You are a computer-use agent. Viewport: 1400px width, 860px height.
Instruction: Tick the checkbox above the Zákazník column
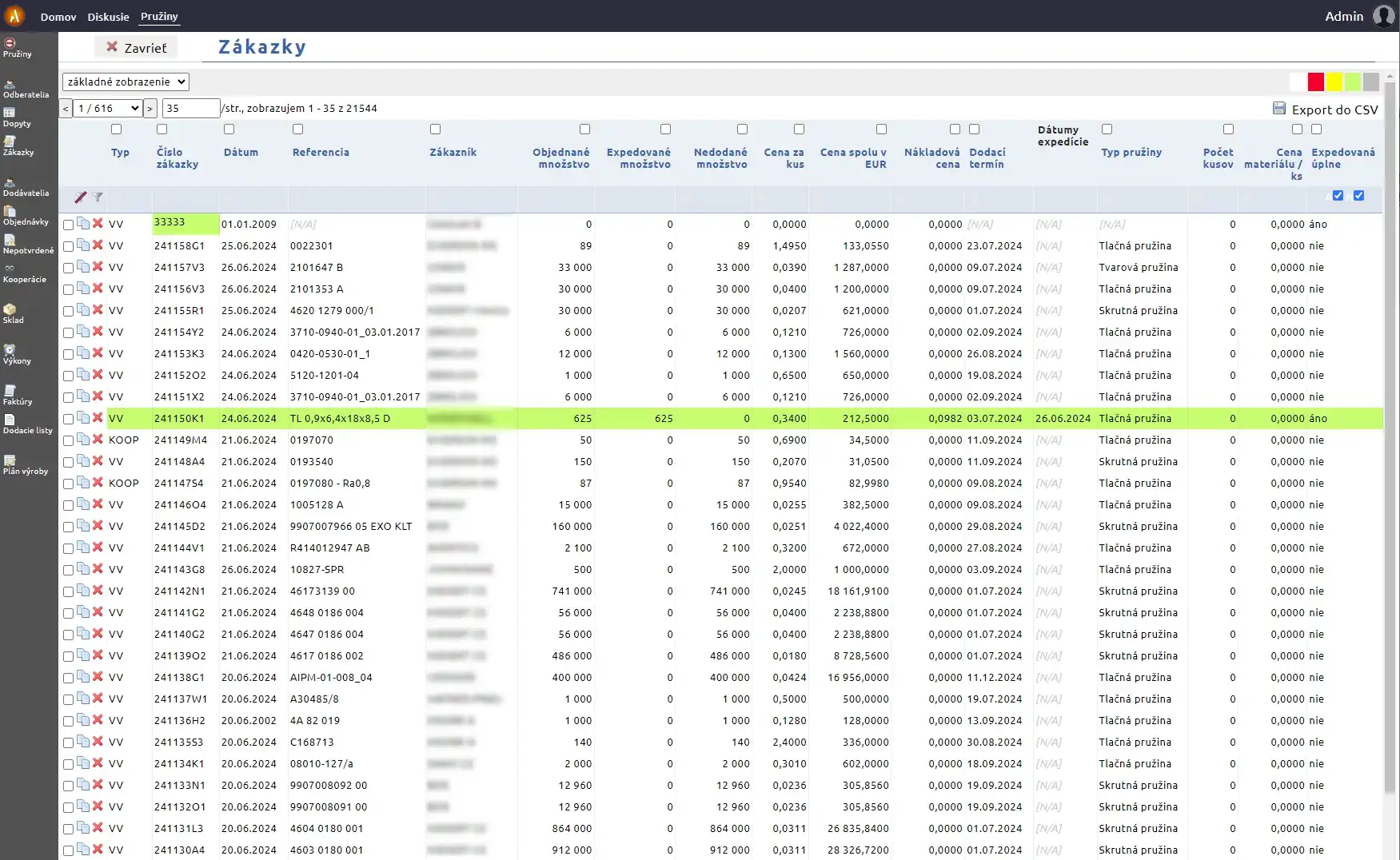click(x=436, y=129)
